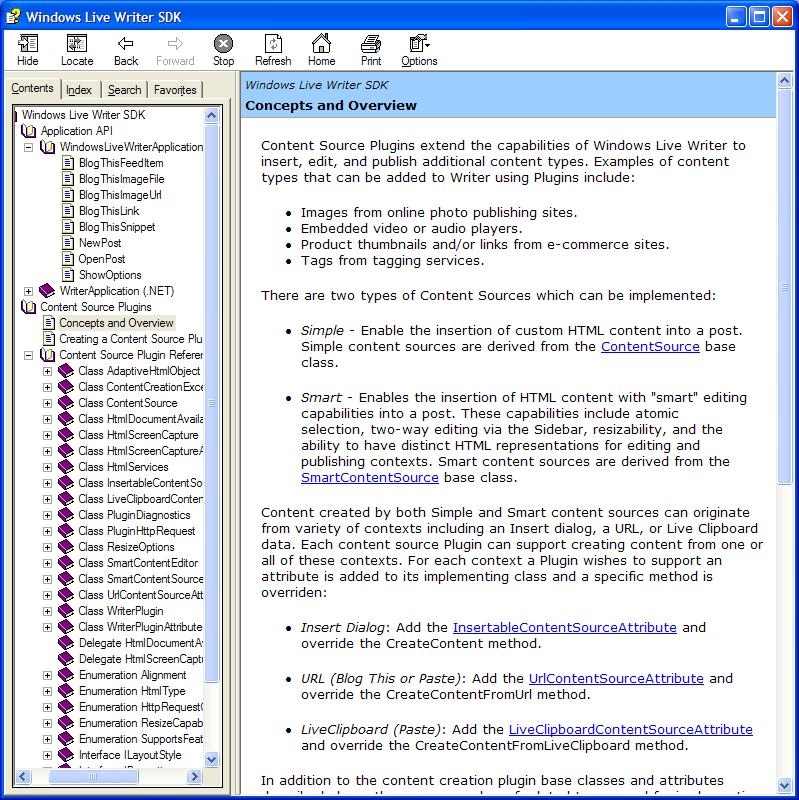
Task: Click the WriterApplication (.NET) book icon
Action: point(47,291)
